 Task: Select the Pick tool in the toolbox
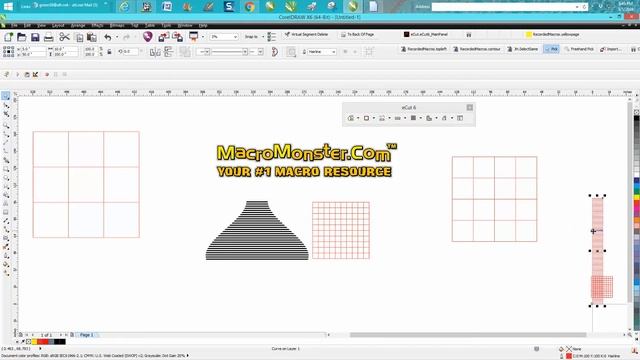pyautogui.click(x=6, y=96)
